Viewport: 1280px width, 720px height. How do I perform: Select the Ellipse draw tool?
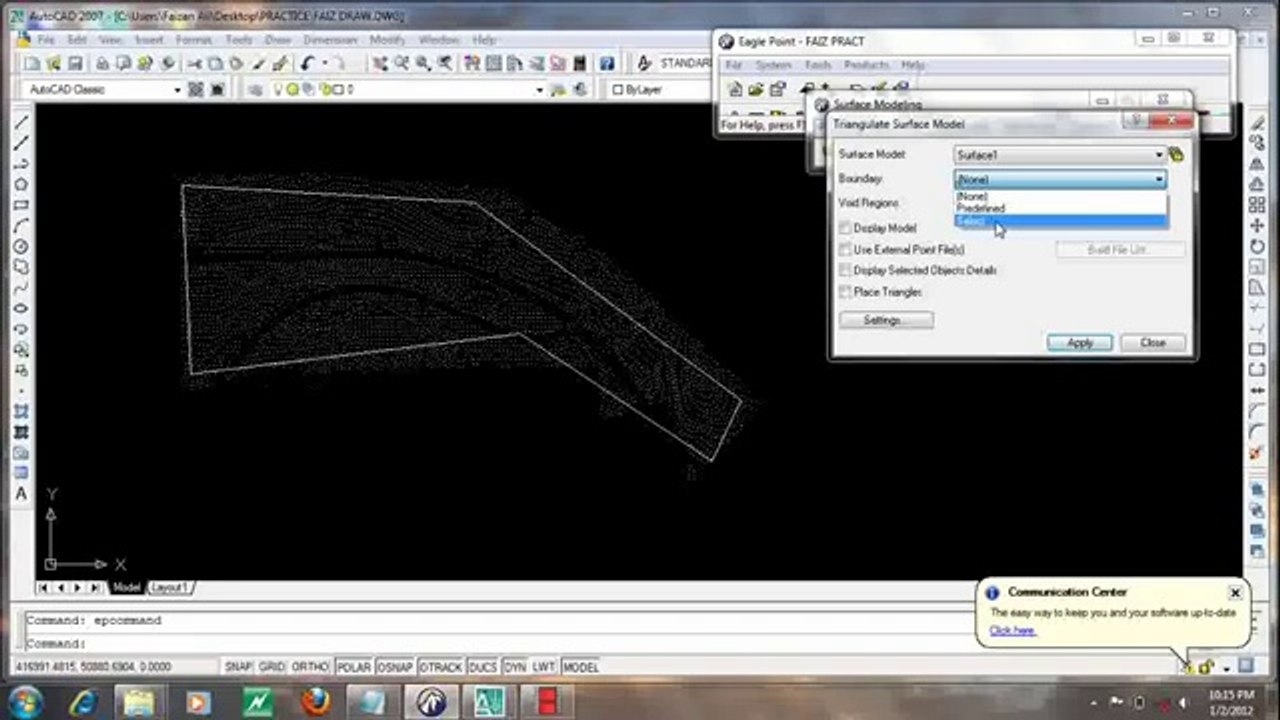click(21, 308)
